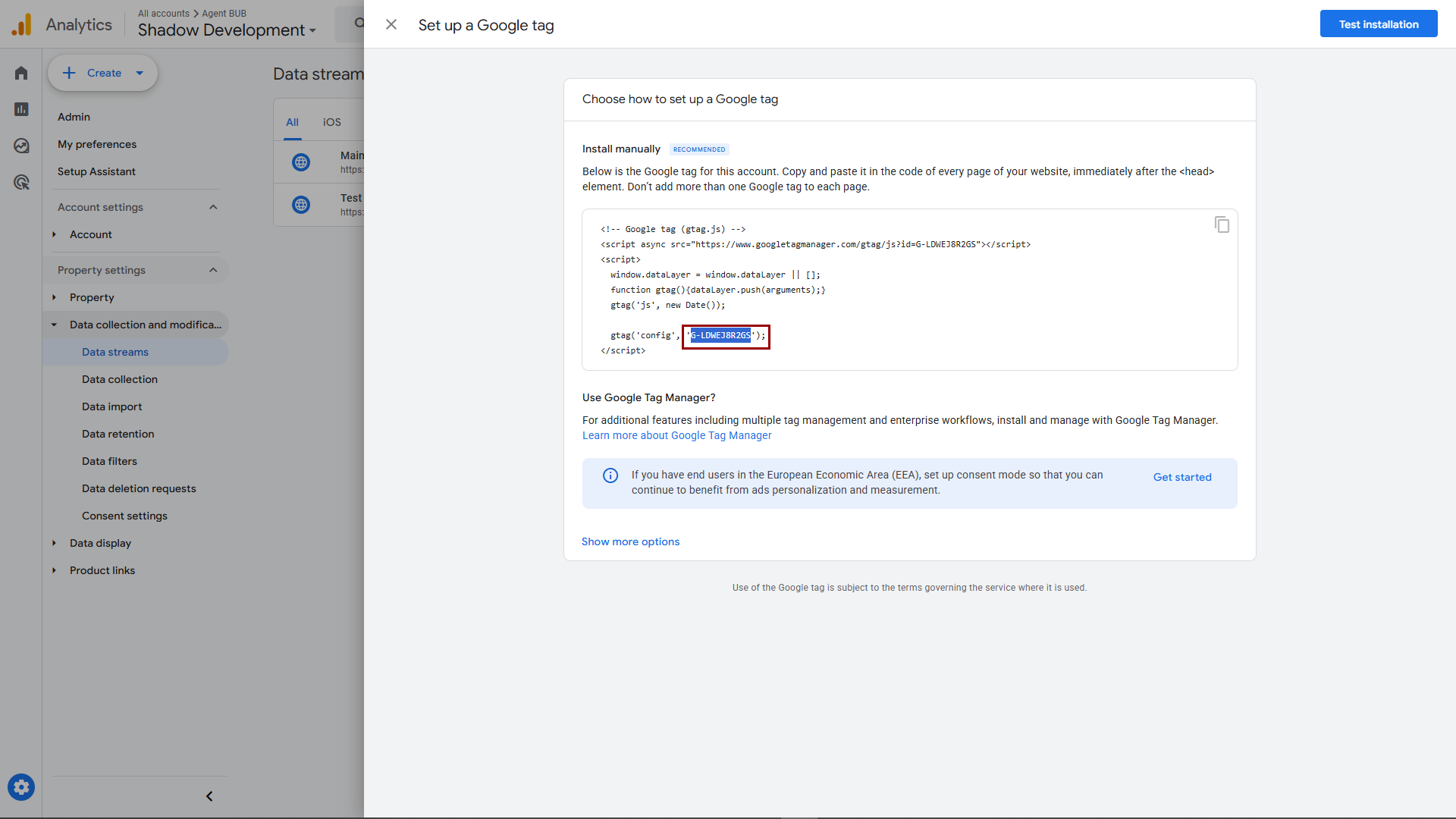Expand the Property tree item
Viewport: 1456px width, 819px height.
click(x=54, y=297)
